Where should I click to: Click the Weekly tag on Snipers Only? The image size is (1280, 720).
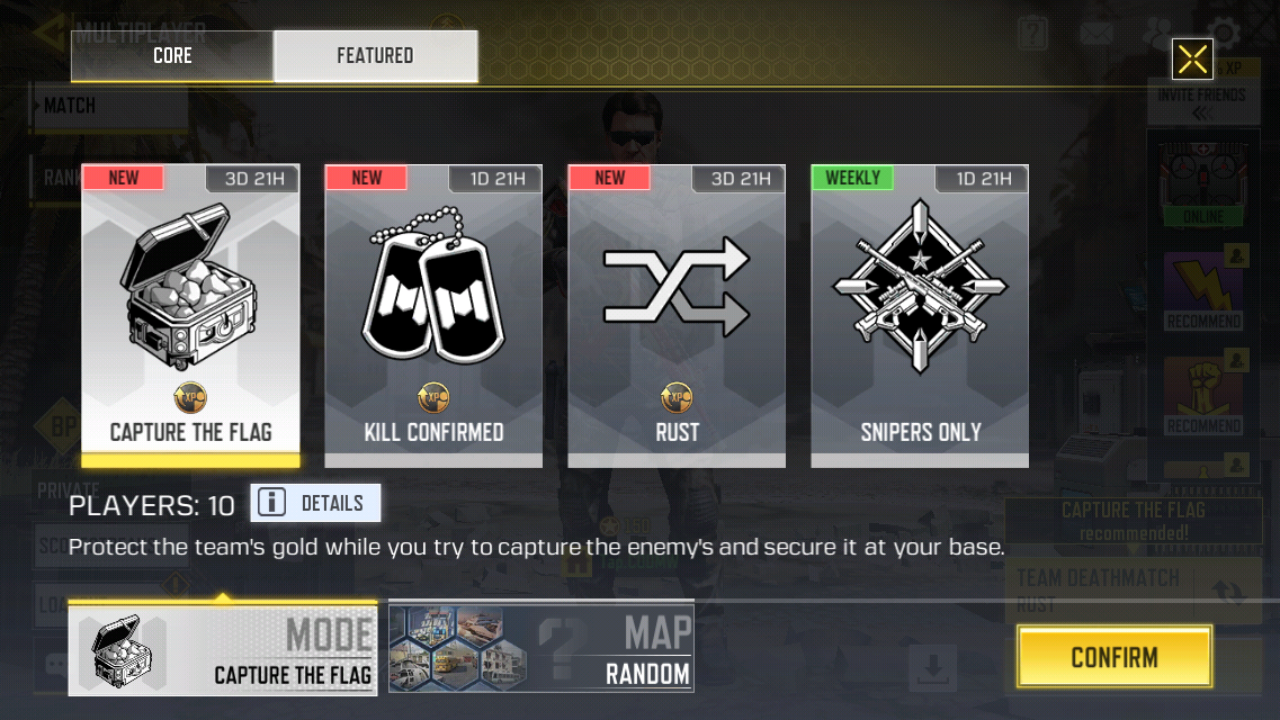coord(852,178)
